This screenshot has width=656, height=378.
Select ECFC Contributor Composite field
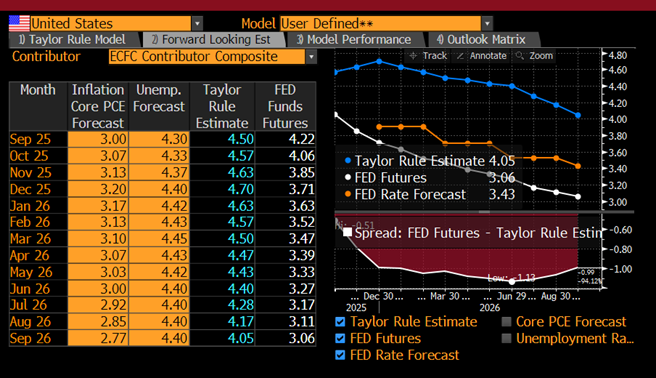pyautogui.click(x=207, y=56)
